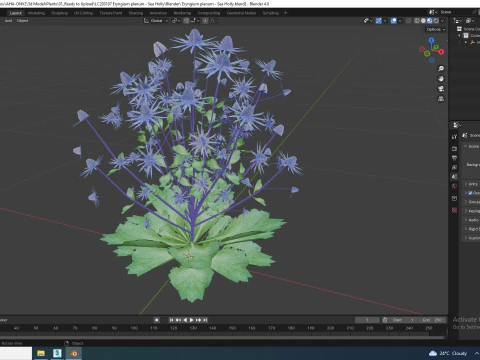Click the green Y axis on gizmo
Image resolution: width=480 pixels, height=360 pixels.
[x=436, y=47]
